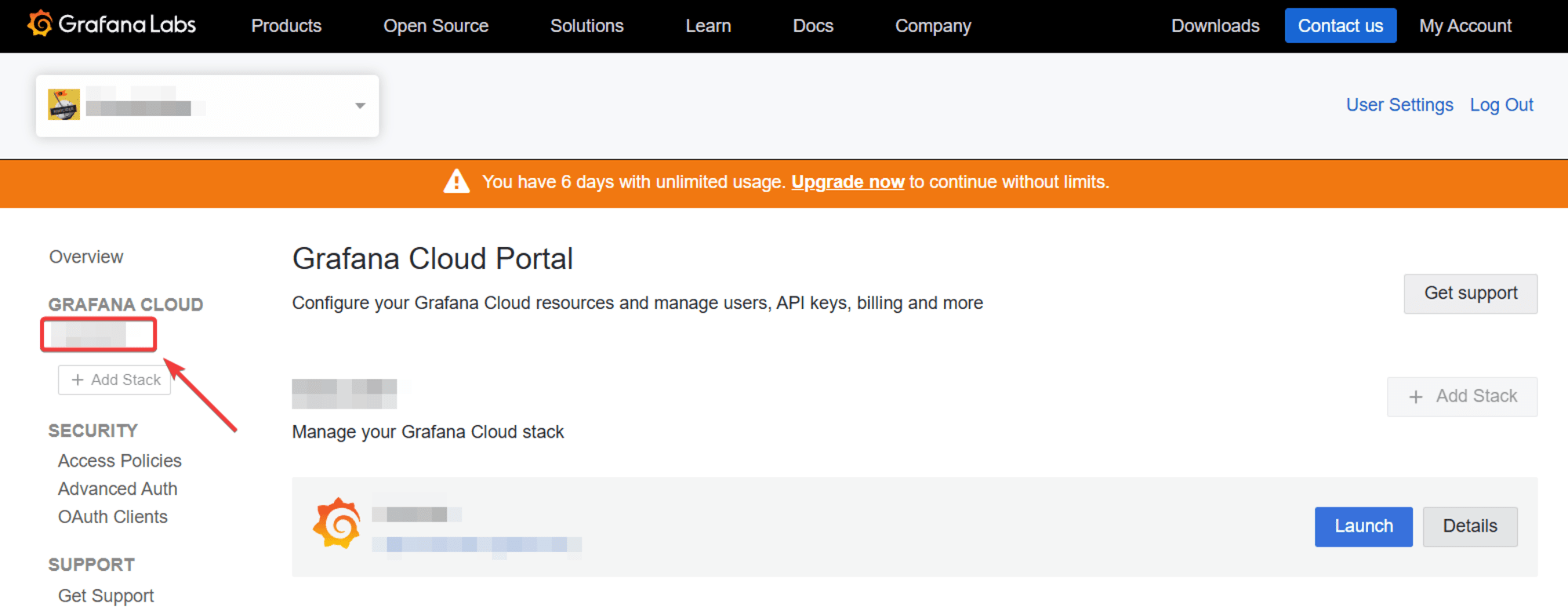Click the SUPPORT section label
1568x607 pixels.
pyautogui.click(x=92, y=565)
